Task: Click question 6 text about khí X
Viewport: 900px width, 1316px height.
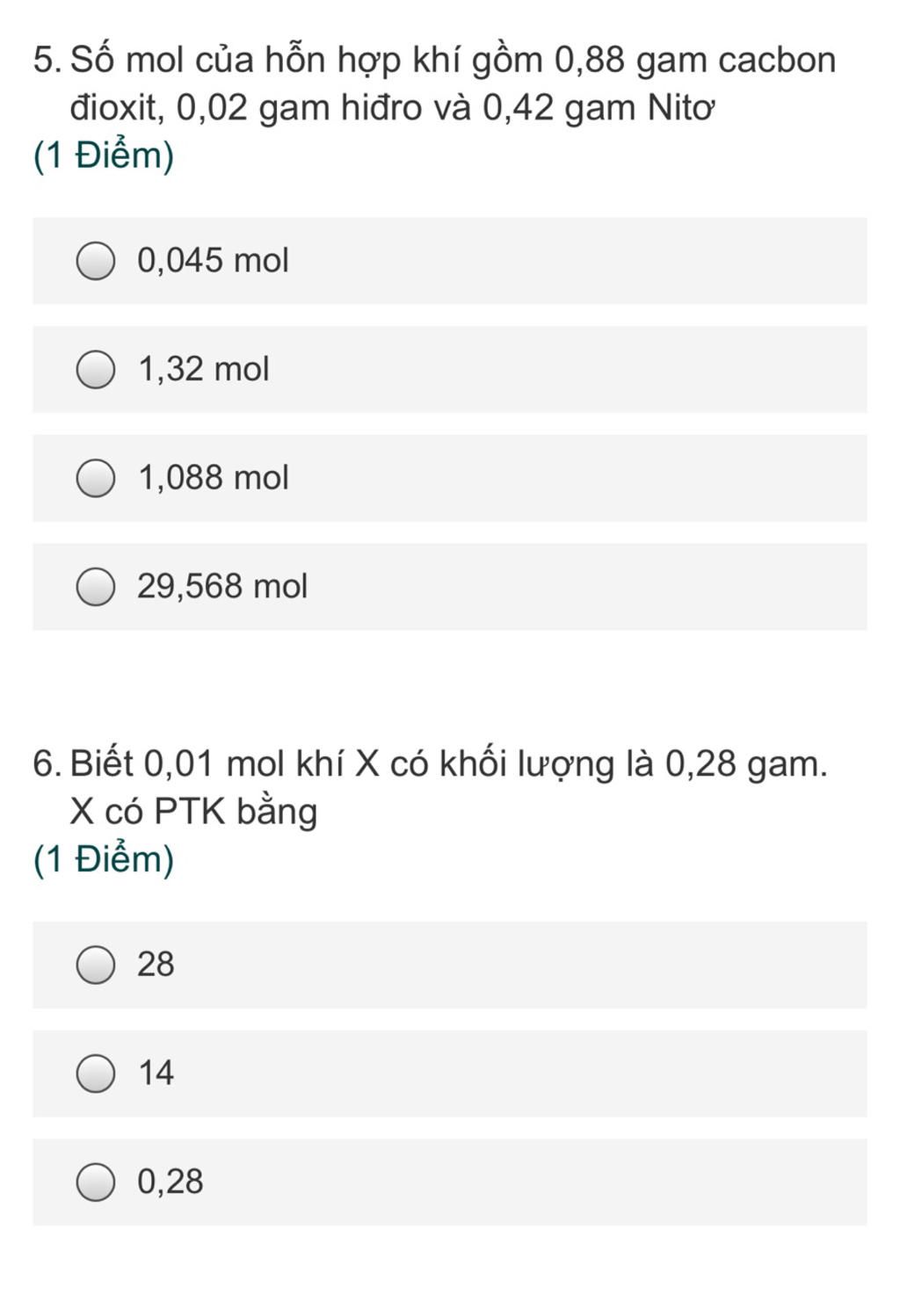Action: coord(431,788)
